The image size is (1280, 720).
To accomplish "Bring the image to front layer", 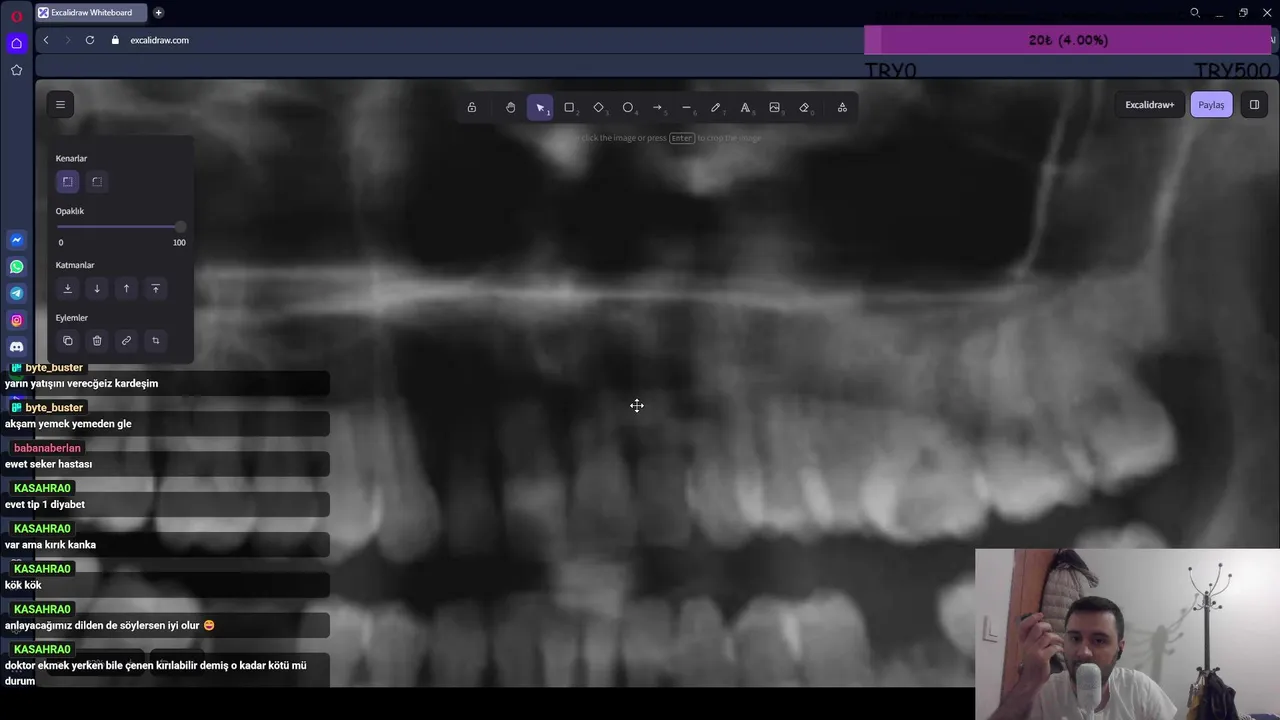I will (x=155, y=288).
